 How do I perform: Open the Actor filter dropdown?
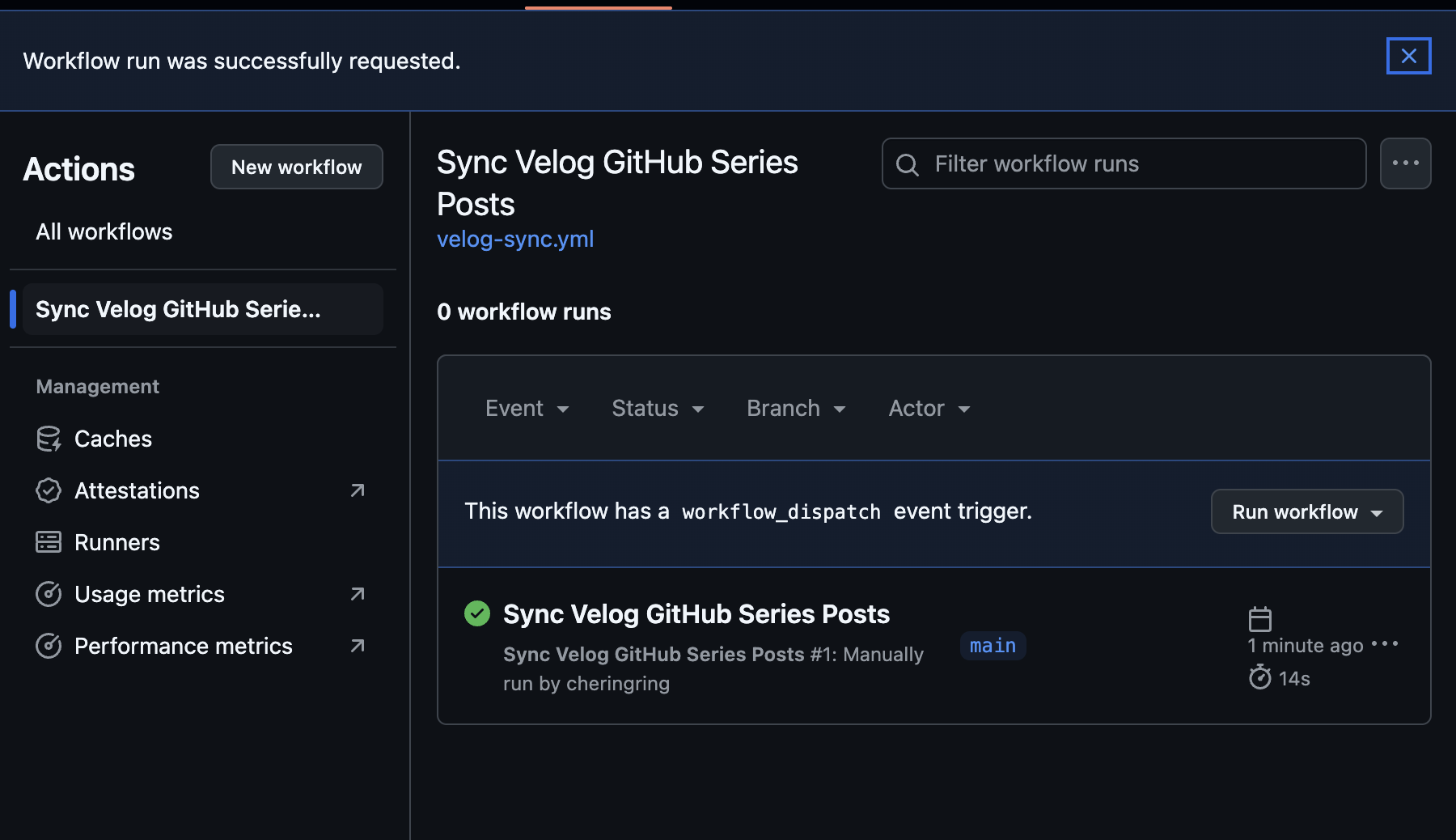(x=929, y=409)
